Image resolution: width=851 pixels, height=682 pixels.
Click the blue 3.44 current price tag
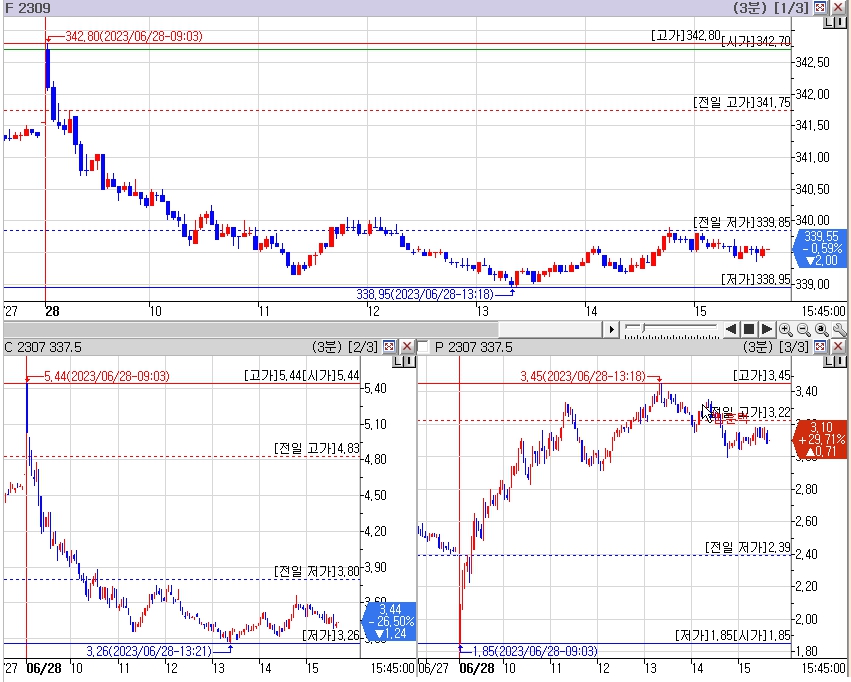[x=389, y=621]
